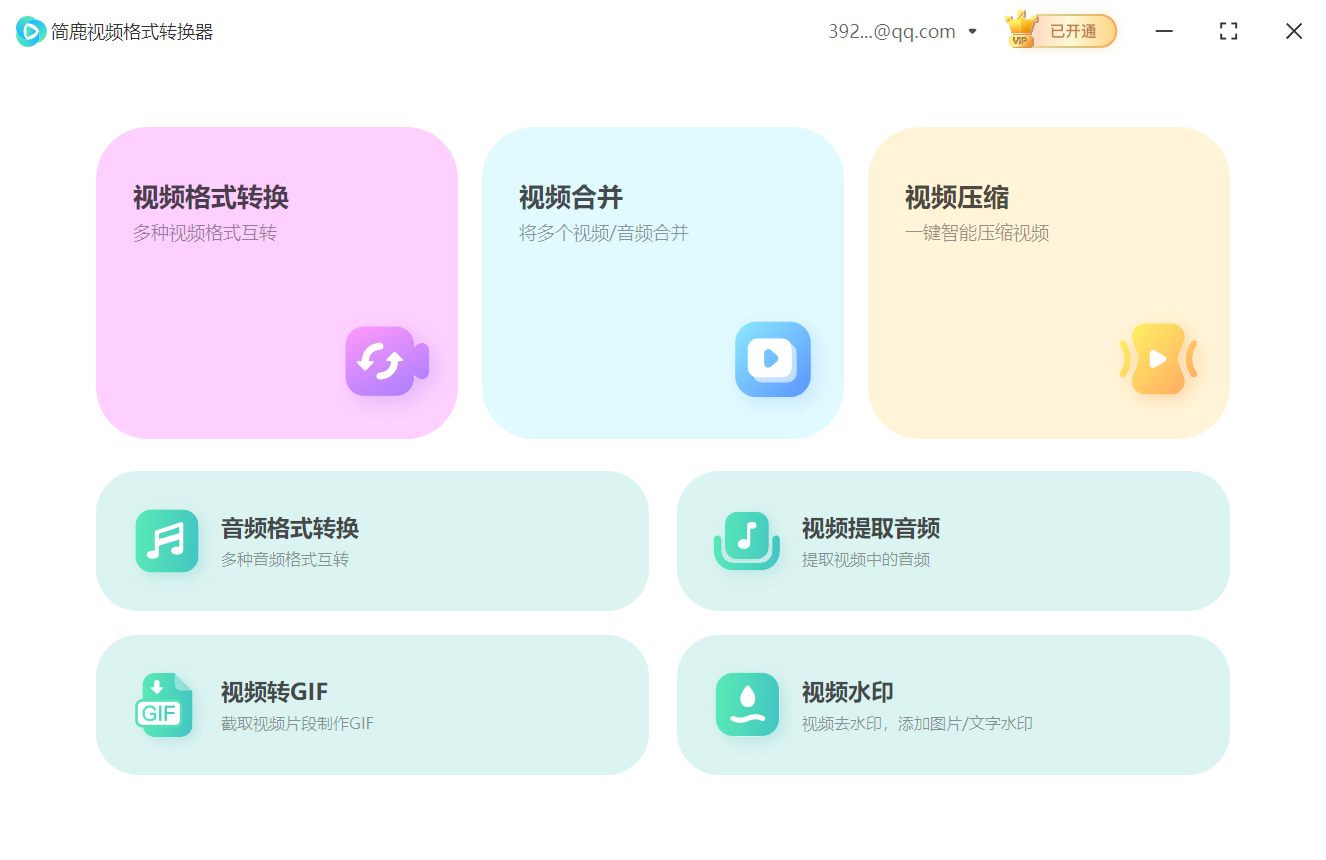This screenshot has width=1326, height=860.
Task: Open the 视频压缩 feature card
Action: (1048, 282)
